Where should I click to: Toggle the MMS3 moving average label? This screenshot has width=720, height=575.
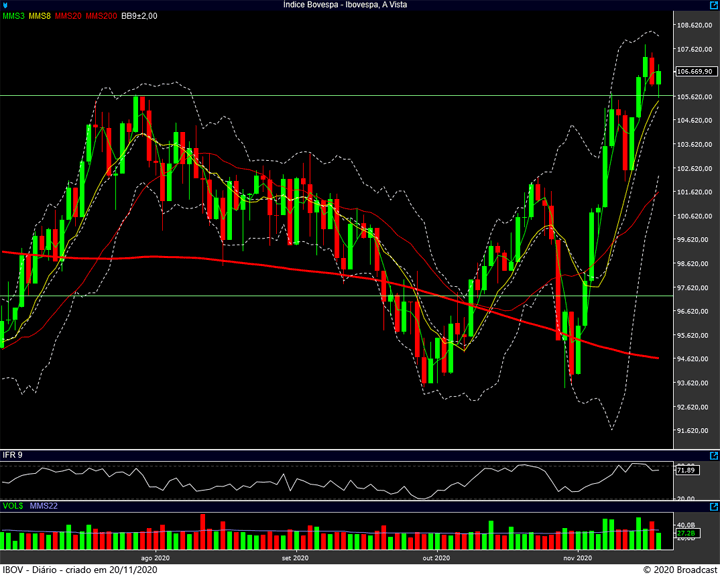[x=14, y=16]
